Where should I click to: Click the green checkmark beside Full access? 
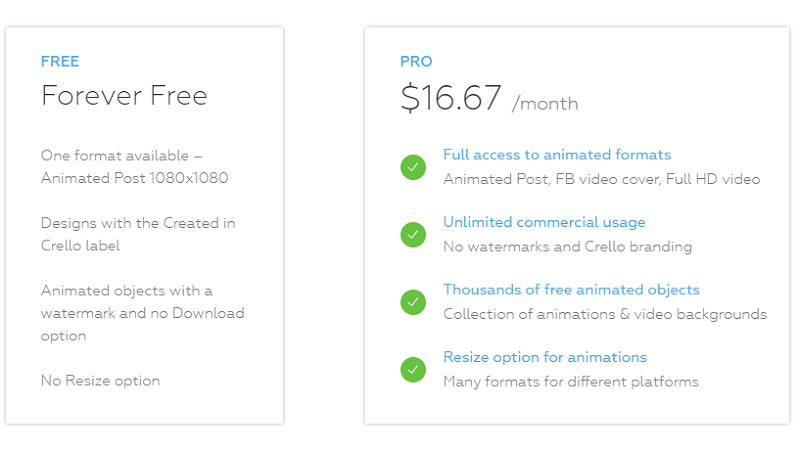click(x=413, y=167)
